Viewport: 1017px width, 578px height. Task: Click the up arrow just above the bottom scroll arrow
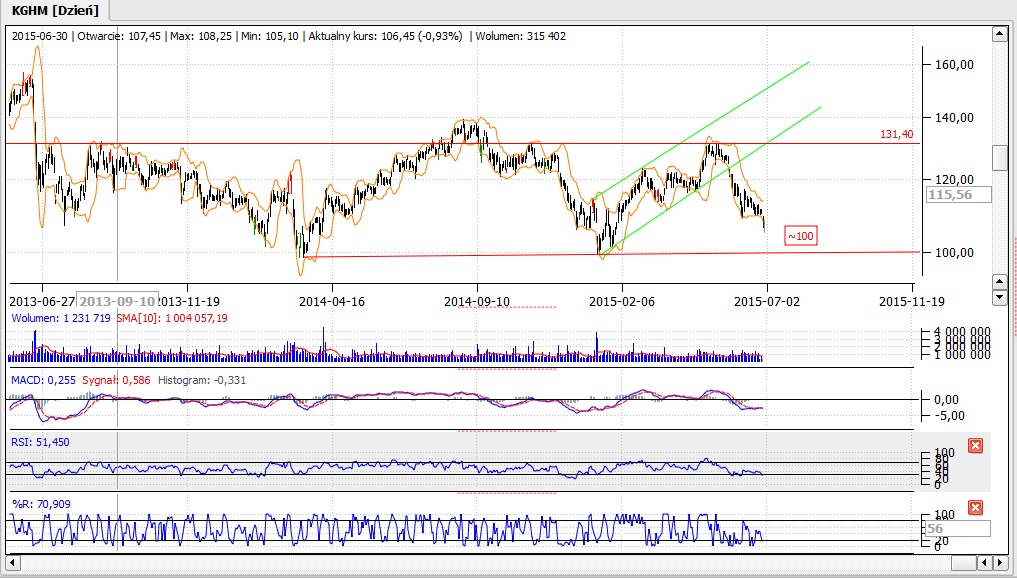(x=998, y=282)
